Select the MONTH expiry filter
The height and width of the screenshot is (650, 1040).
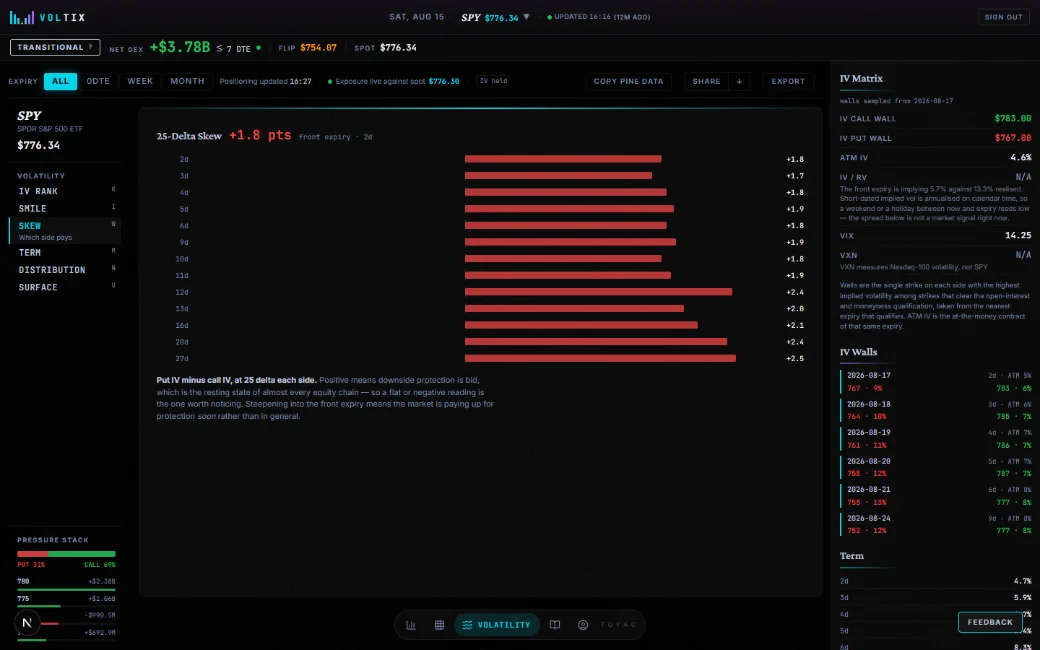[x=187, y=81]
